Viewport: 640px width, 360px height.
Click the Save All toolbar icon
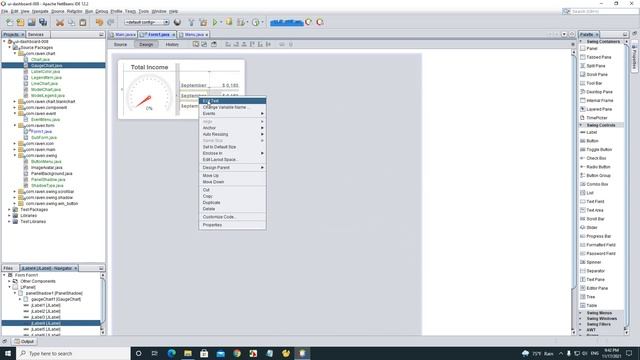(43, 22)
